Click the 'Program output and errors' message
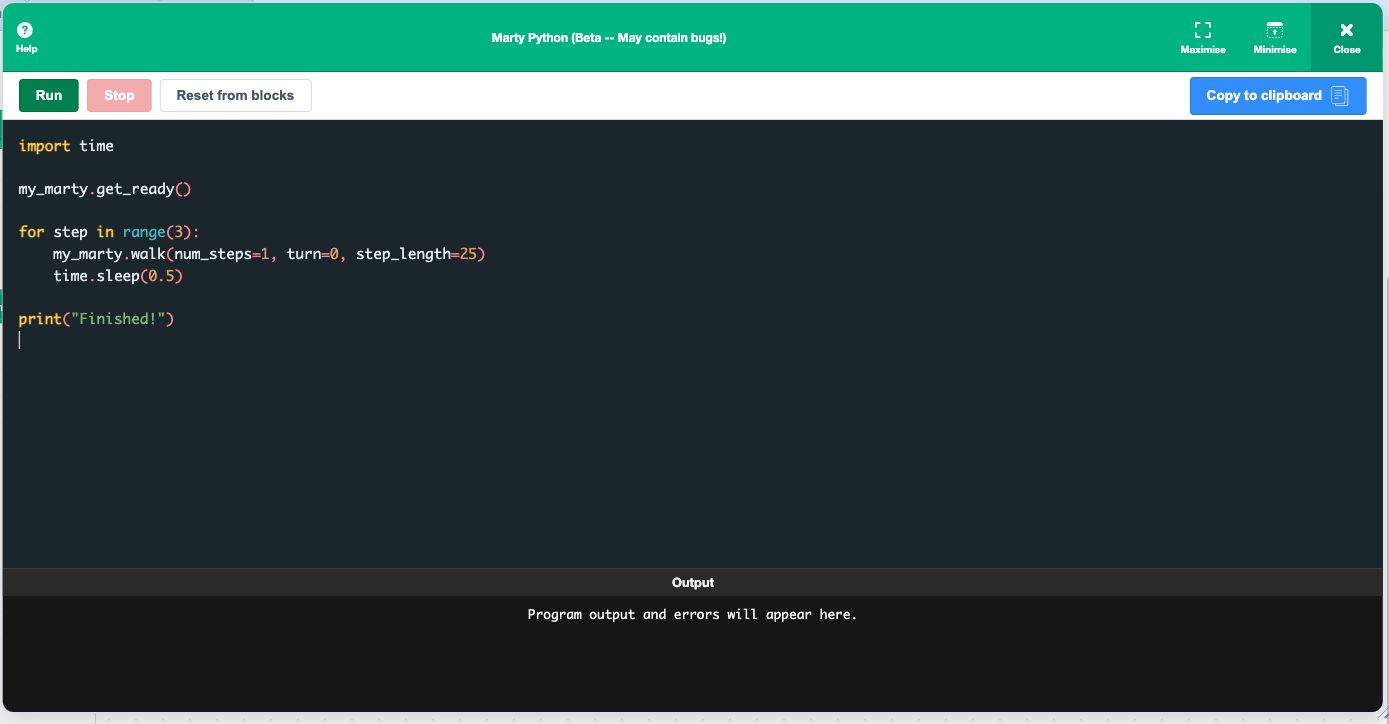Screen dimensions: 1389x724 [692, 614]
